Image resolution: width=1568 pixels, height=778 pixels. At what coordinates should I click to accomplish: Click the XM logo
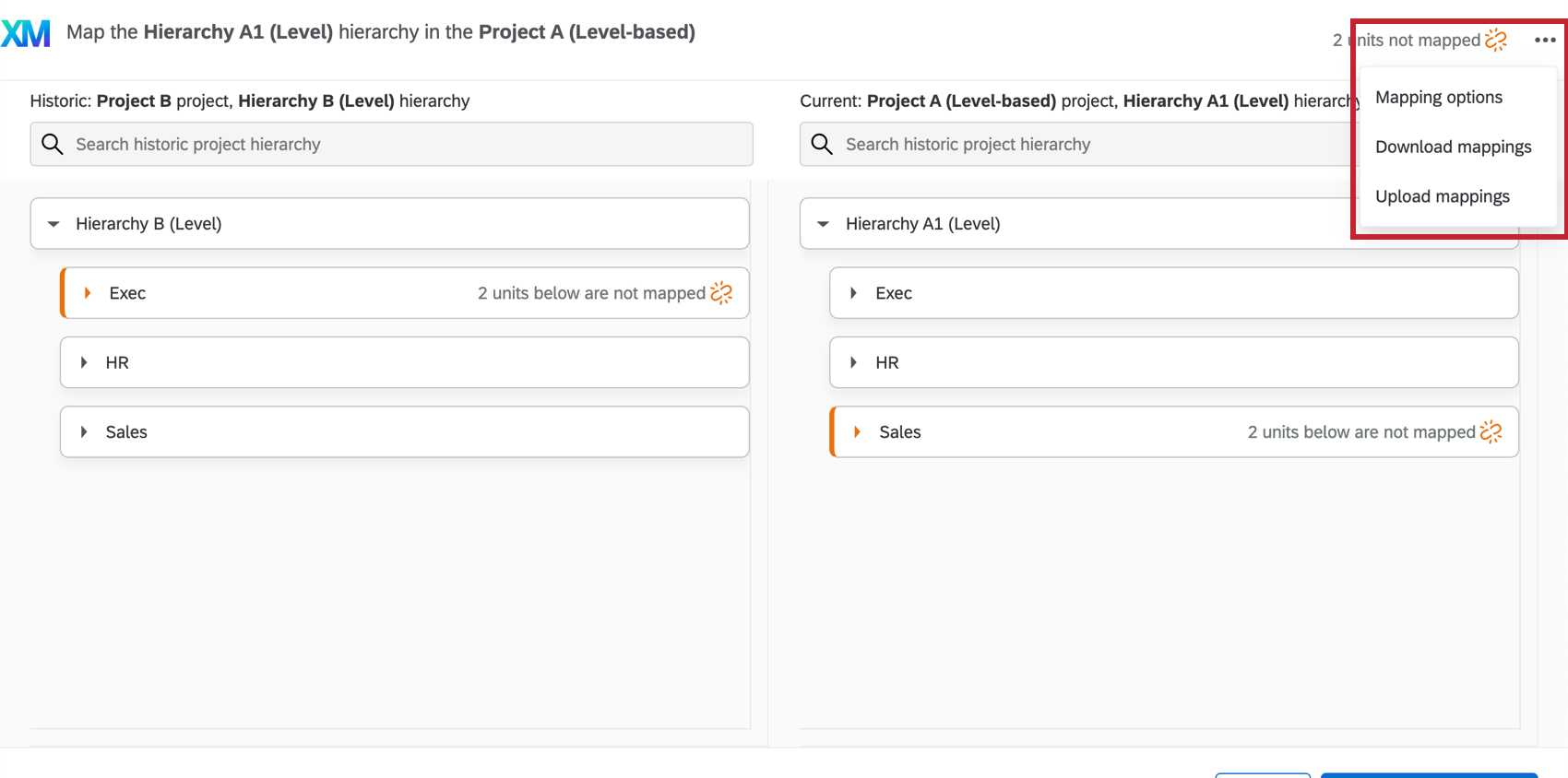[26, 32]
